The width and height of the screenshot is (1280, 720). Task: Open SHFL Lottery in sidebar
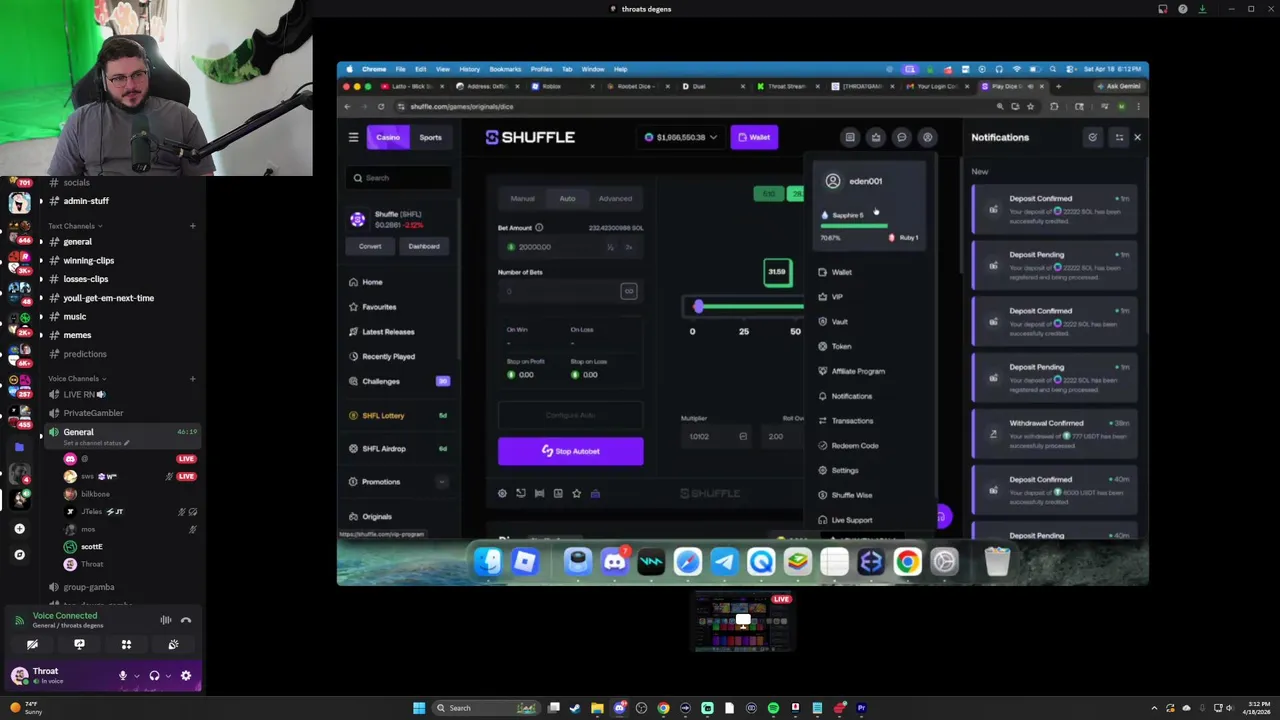click(383, 415)
